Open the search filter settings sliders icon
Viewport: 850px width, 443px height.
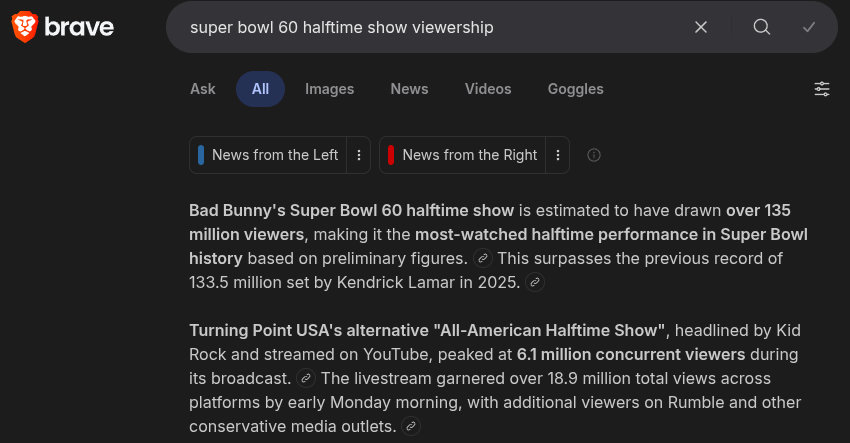[822, 89]
